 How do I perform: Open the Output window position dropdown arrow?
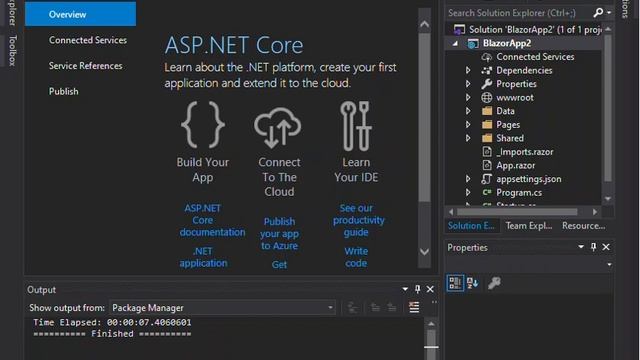(x=405, y=289)
